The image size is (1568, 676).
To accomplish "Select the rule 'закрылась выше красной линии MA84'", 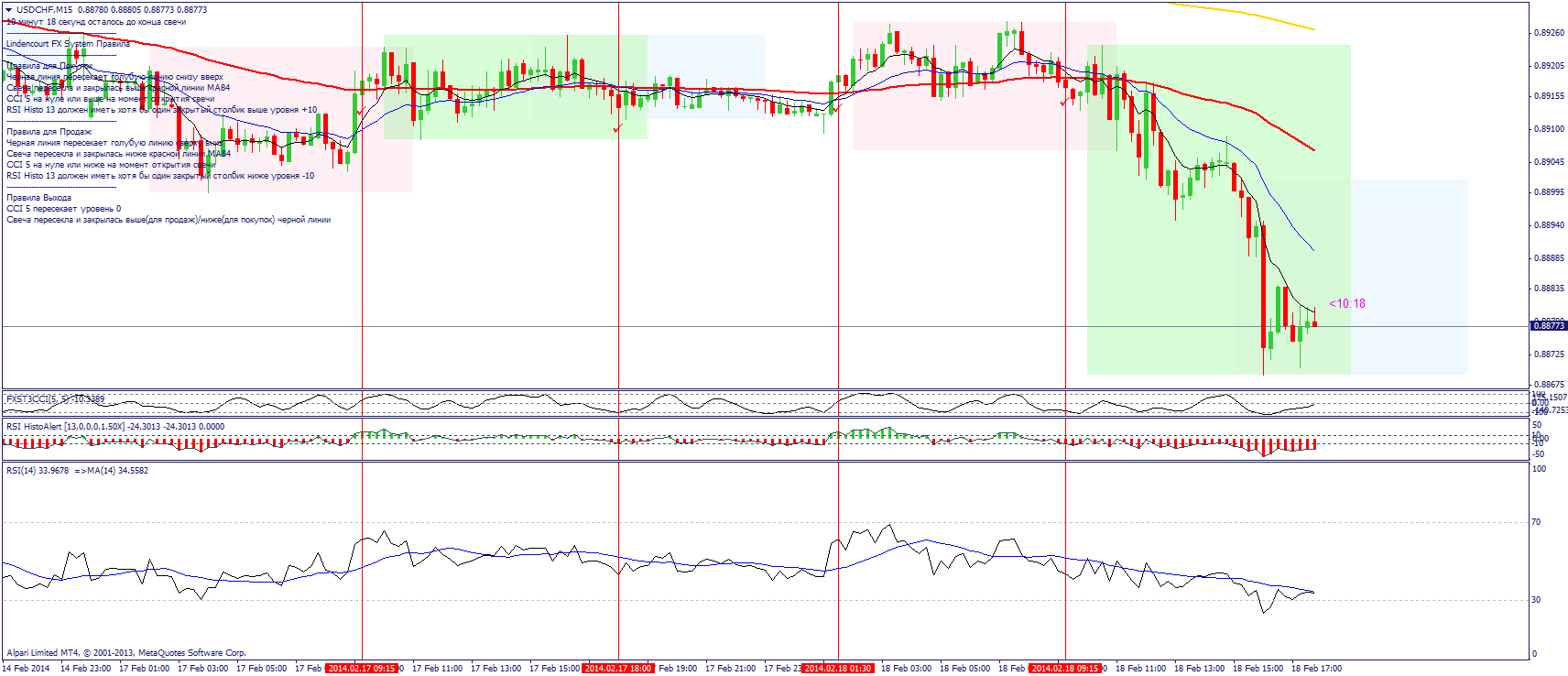I will (x=118, y=88).
